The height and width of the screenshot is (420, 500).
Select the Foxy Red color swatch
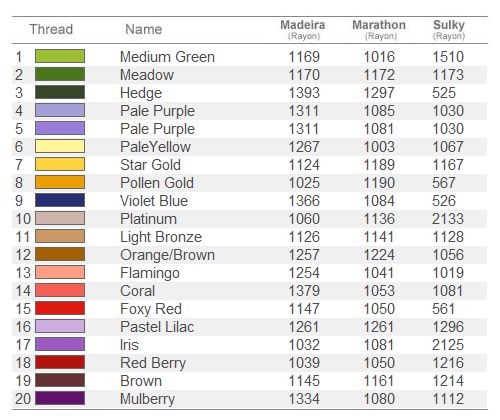(60, 308)
